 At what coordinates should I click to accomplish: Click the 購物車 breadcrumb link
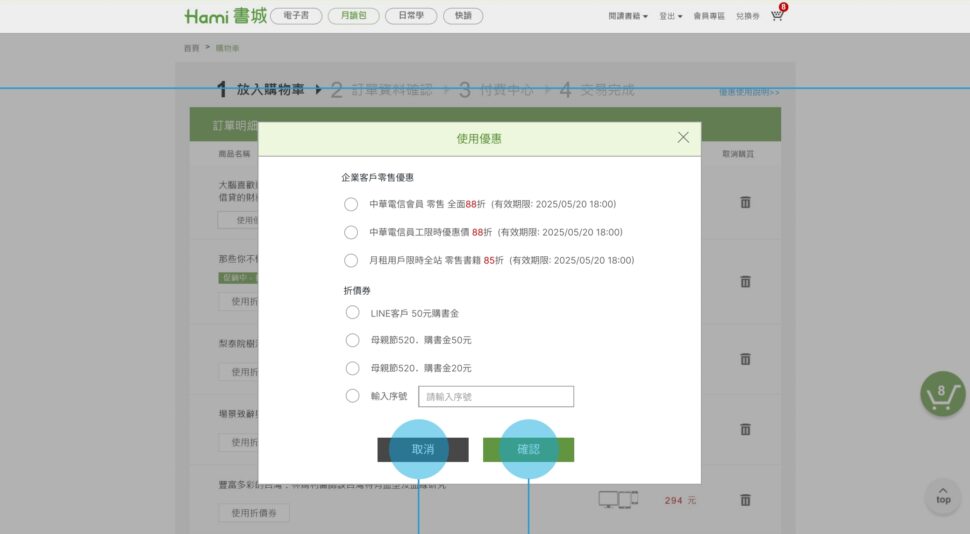[227, 48]
